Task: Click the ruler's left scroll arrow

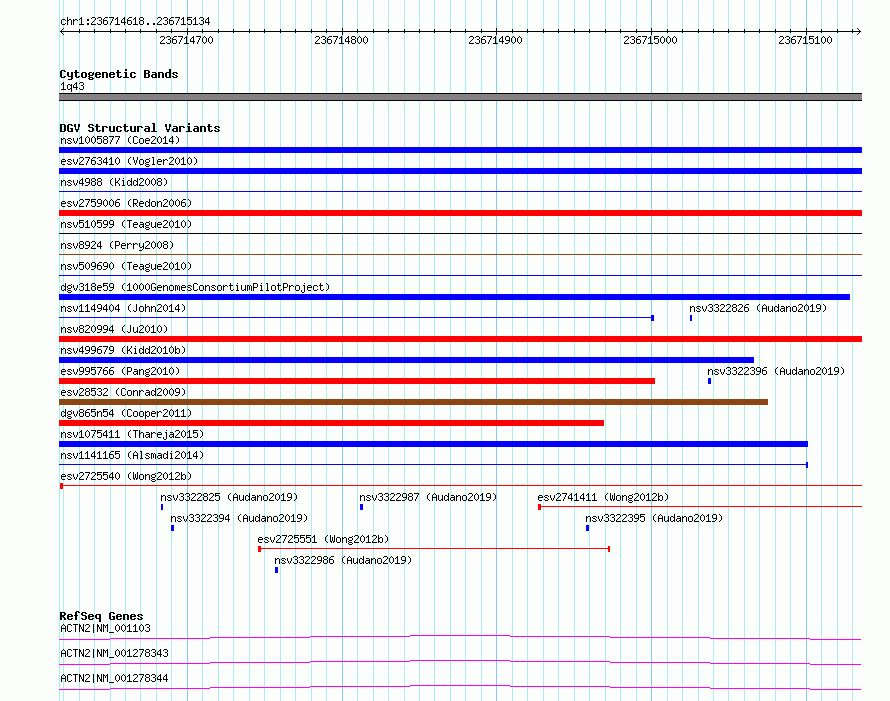Action: coord(62,31)
